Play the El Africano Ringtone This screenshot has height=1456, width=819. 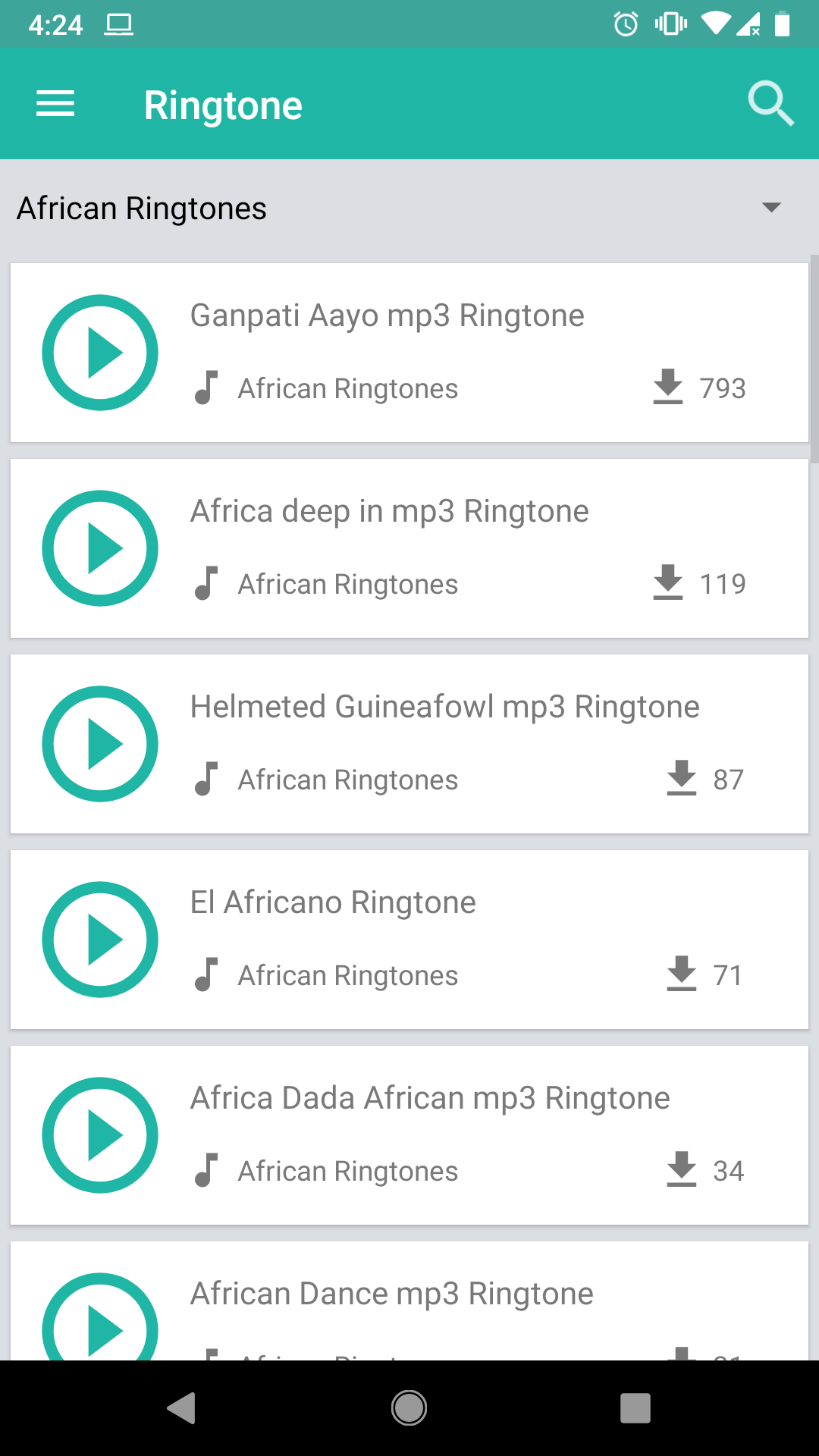pos(100,940)
